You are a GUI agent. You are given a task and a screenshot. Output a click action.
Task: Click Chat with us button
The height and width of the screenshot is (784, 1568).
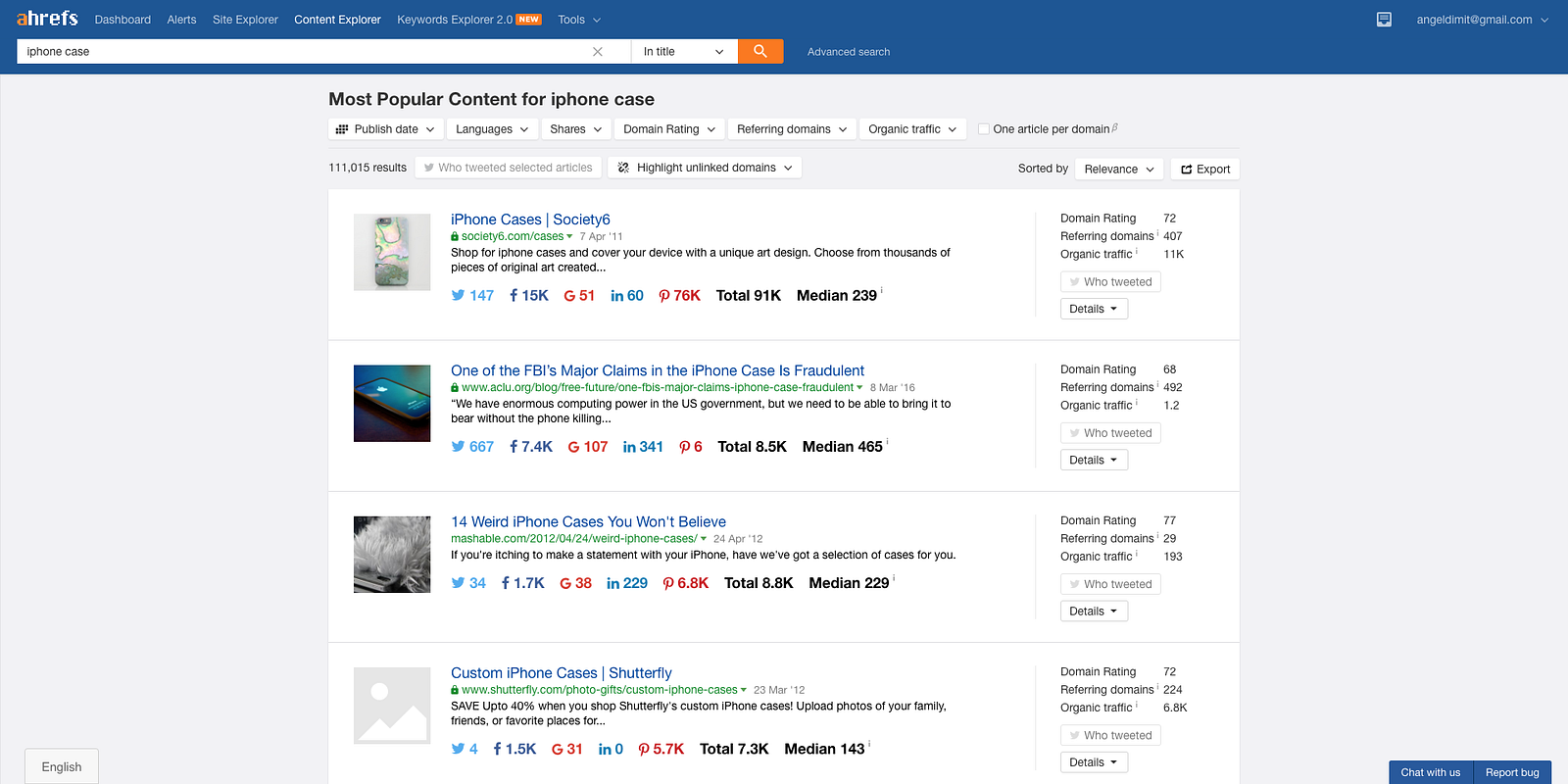click(x=1431, y=772)
